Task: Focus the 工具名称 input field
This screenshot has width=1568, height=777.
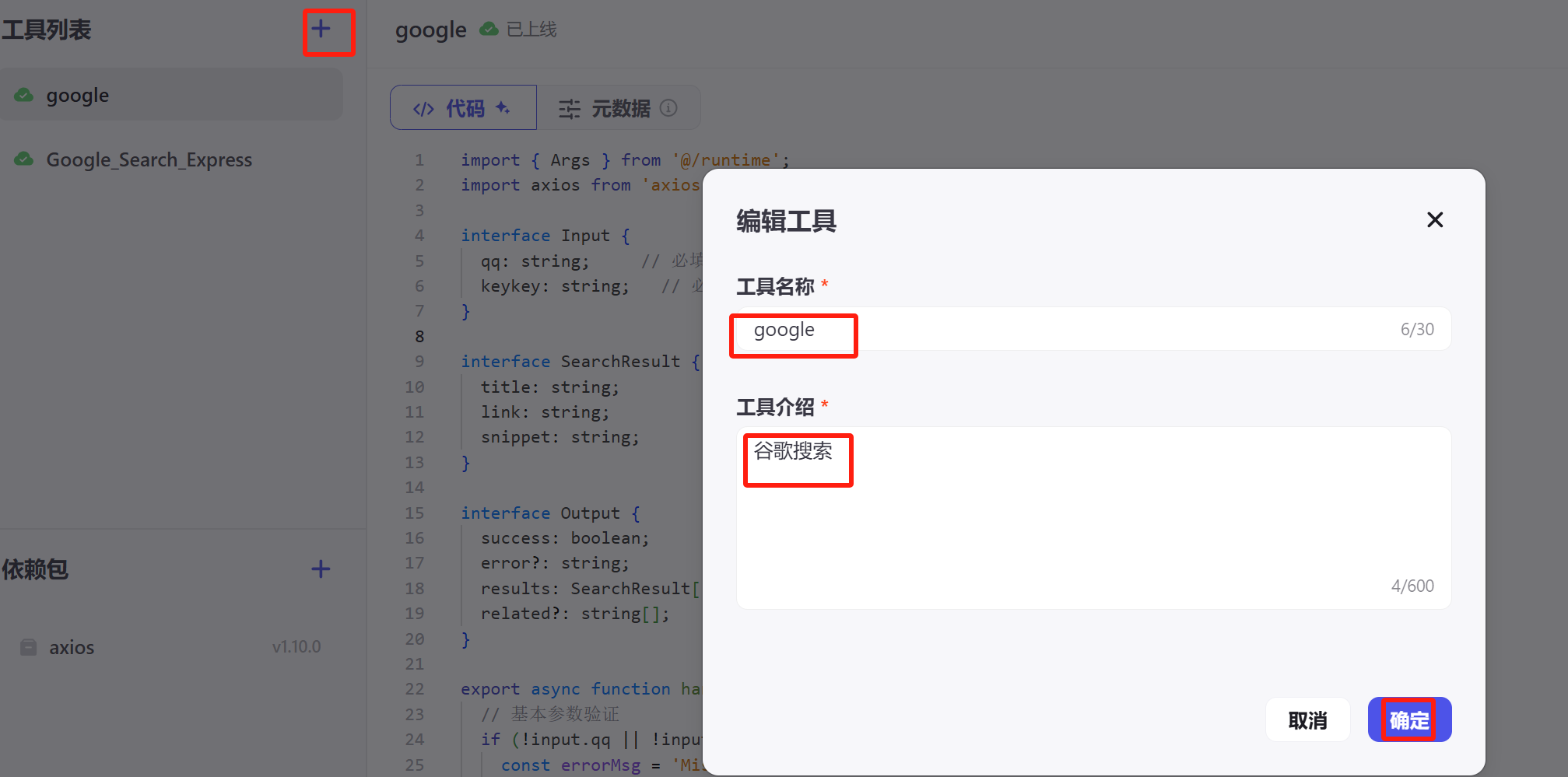Action: point(1089,330)
